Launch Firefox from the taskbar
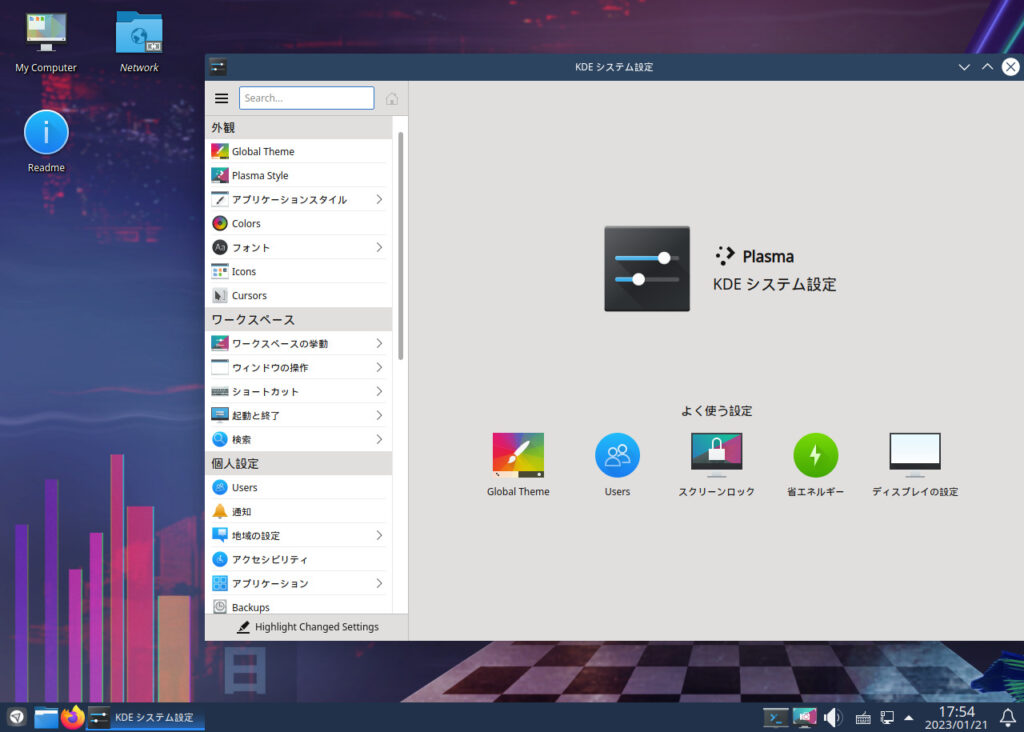Viewport: 1024px width, 732px height. [72, 717]
